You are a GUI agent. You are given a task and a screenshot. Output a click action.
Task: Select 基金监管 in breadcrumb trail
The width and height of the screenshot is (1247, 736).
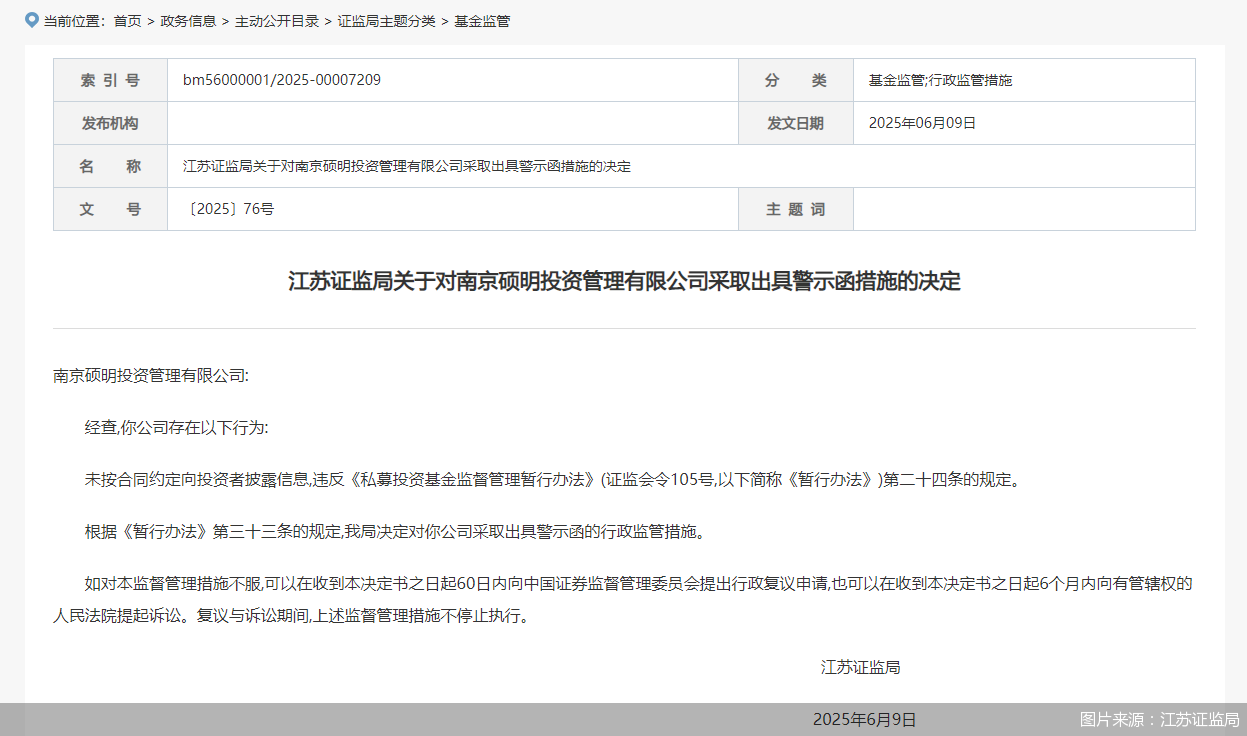point(482,21)
